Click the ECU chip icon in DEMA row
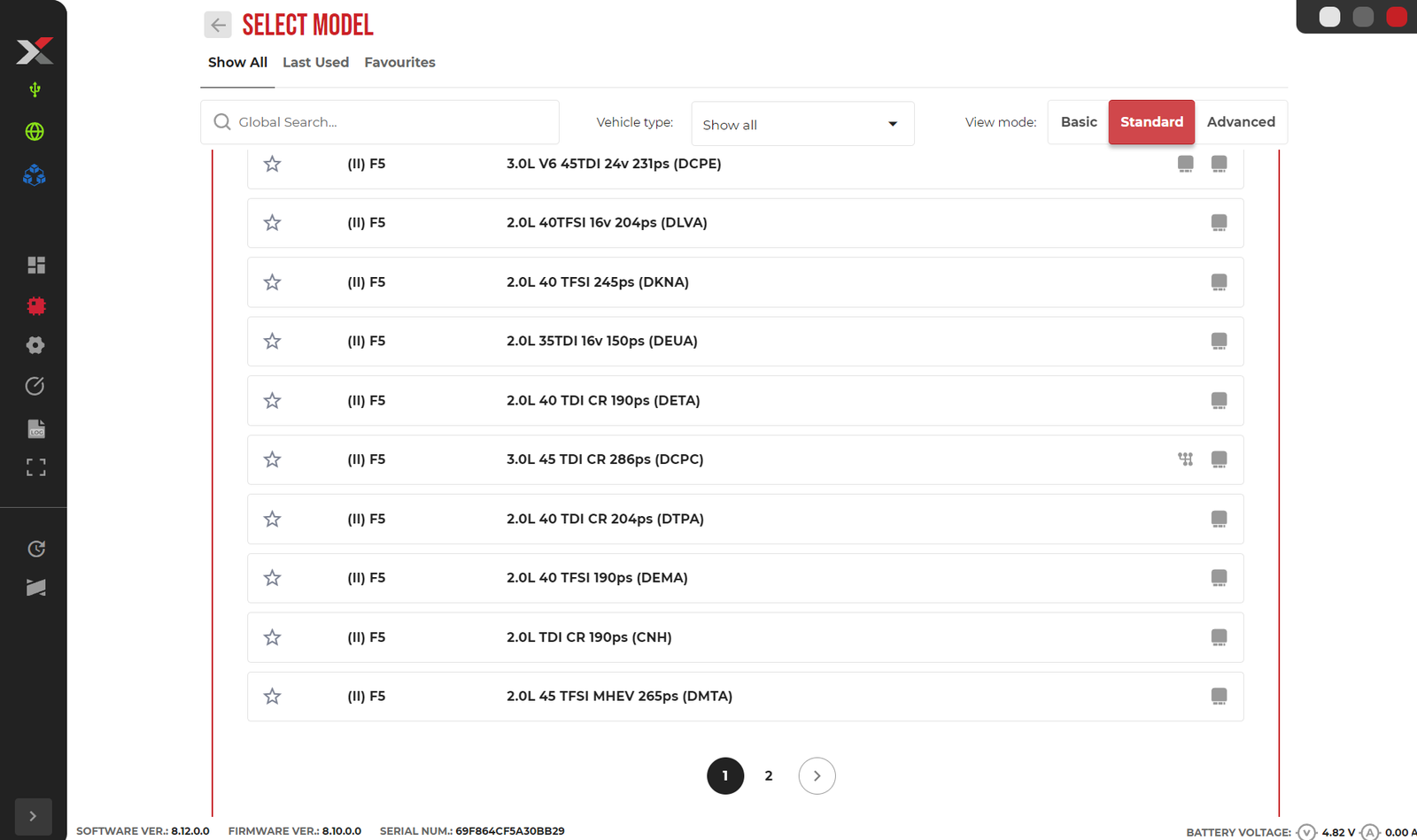Screen dimensions: 1417x840 click(x=1220, y=578)
